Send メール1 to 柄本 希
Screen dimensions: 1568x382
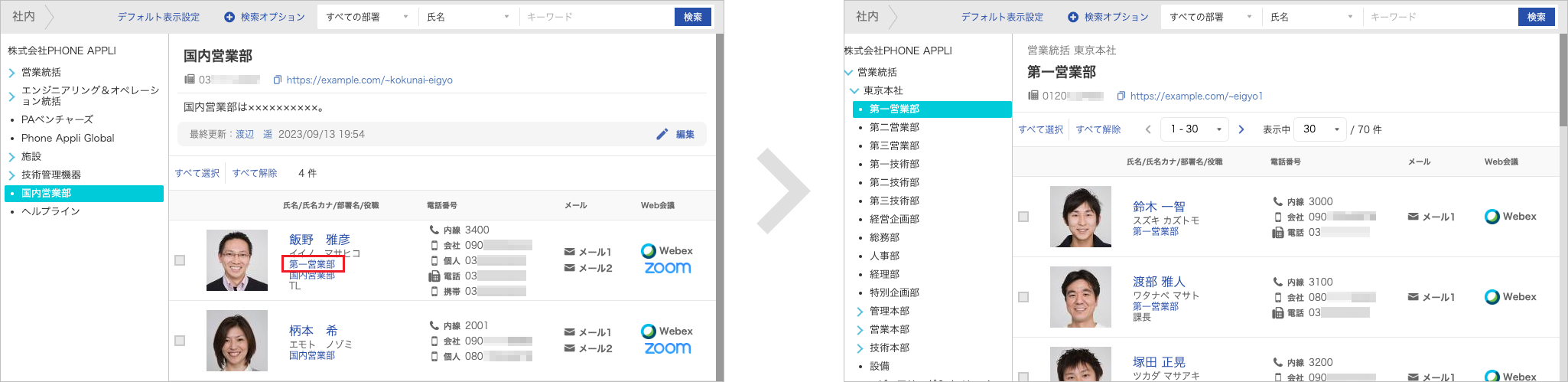(x=588, y=332)
